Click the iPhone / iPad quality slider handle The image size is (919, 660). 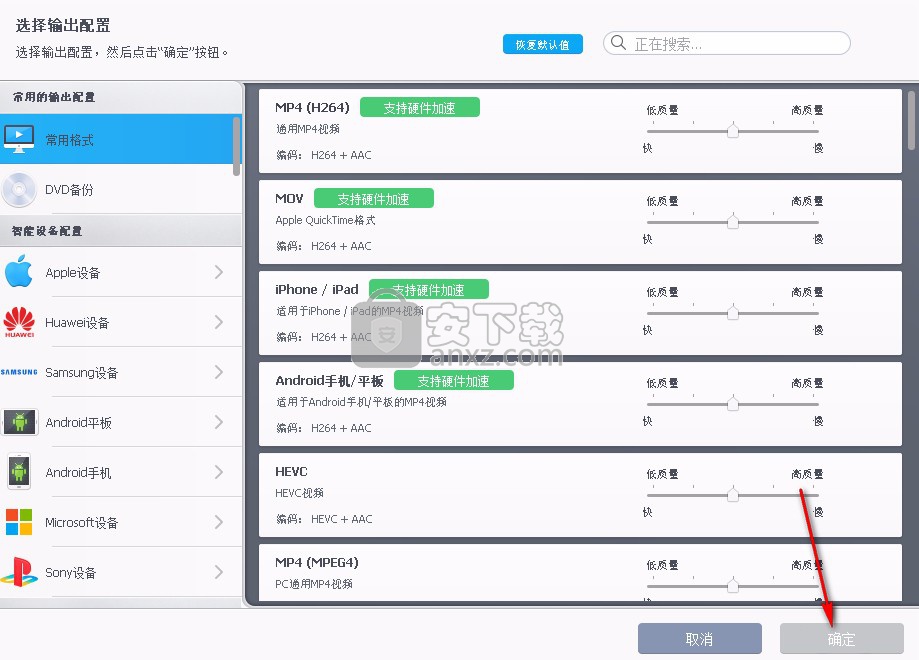tap(733, 312)
